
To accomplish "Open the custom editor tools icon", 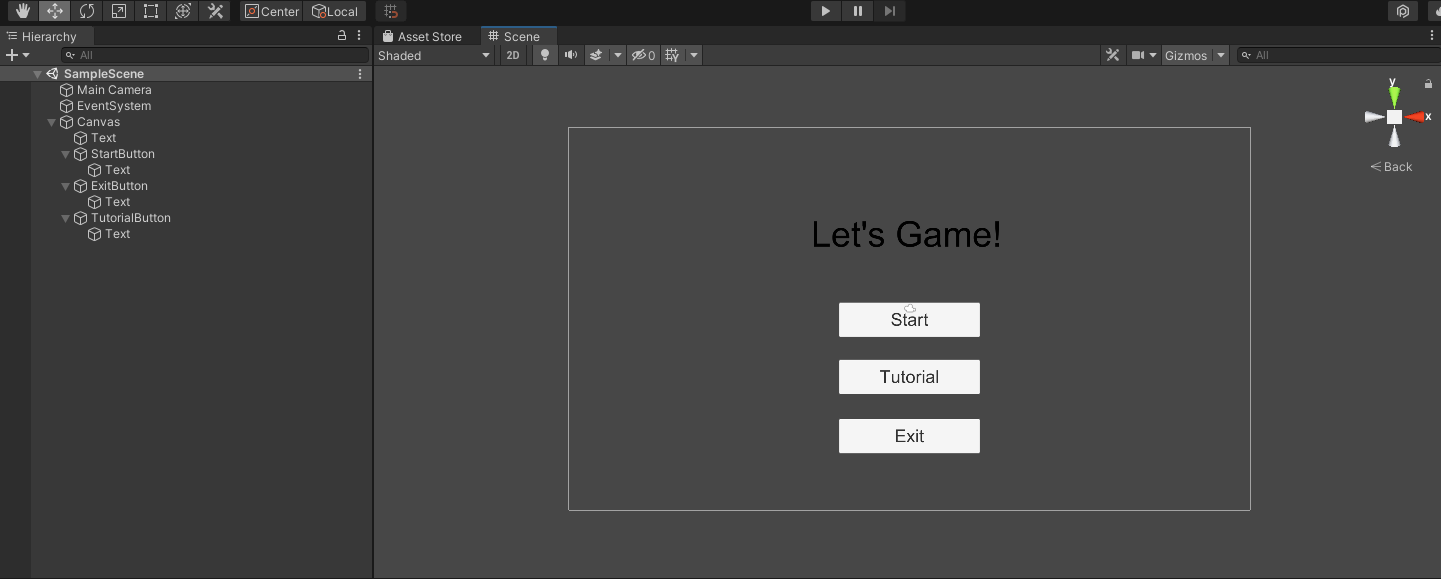I will [x=214, y=11].
